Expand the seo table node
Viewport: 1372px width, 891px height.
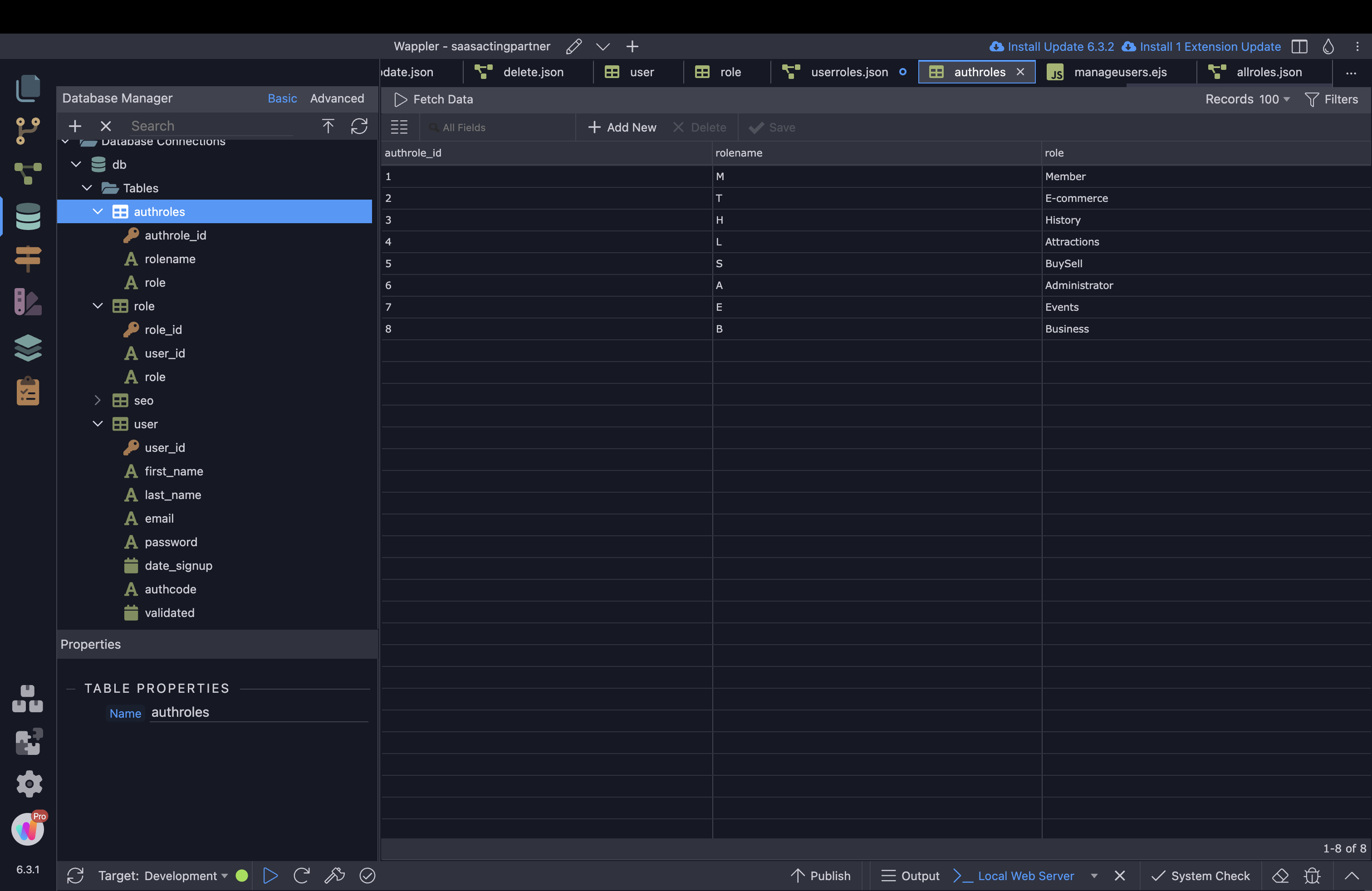point(98,400)
